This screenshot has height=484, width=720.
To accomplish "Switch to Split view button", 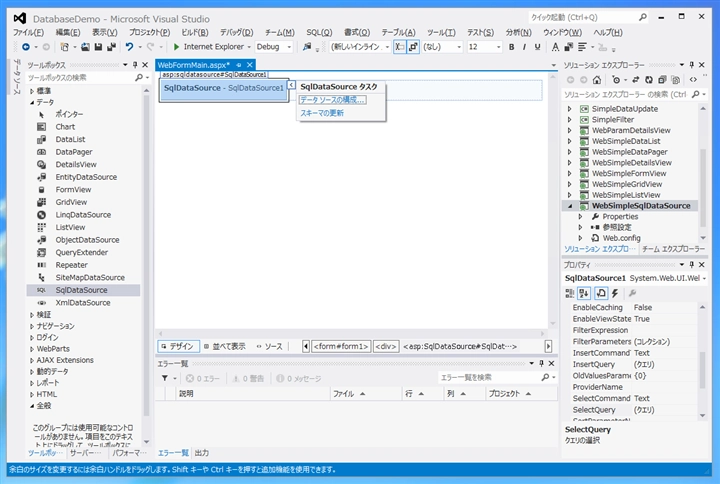I will click(225, 346).
